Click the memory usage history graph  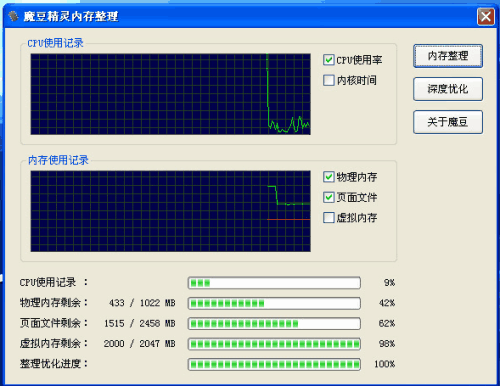coord(171,211)
